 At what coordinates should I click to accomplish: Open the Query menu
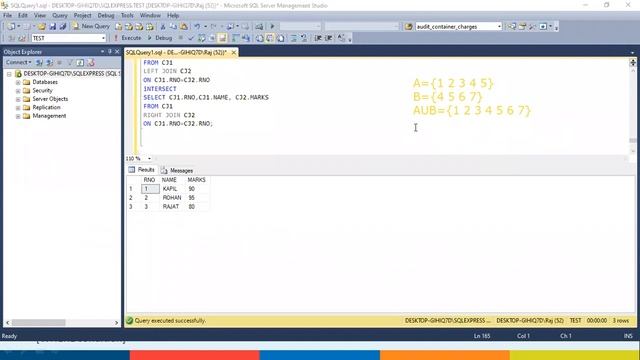(60, 16)
